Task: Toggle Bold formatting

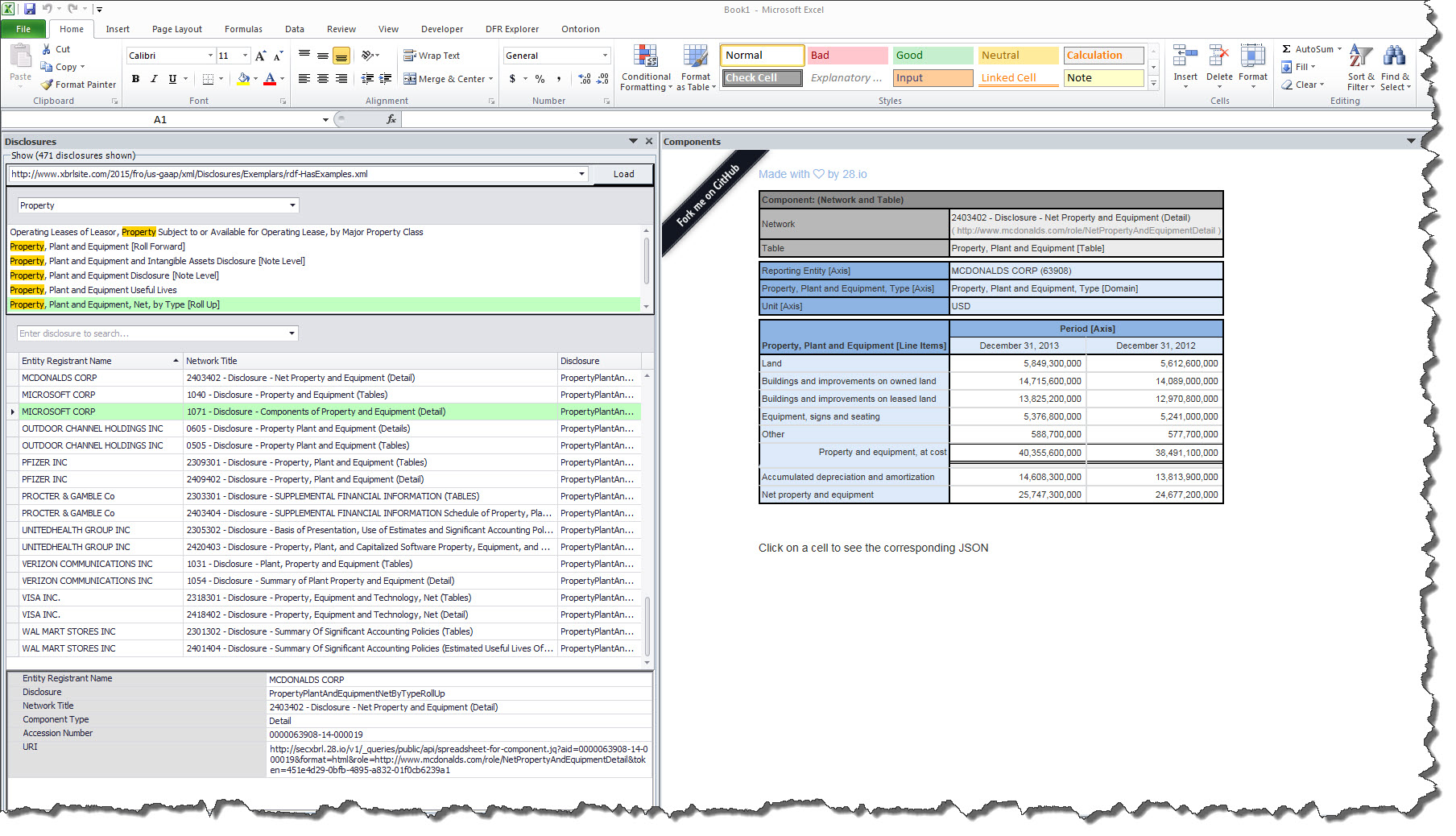Action: tap(135, 79)
